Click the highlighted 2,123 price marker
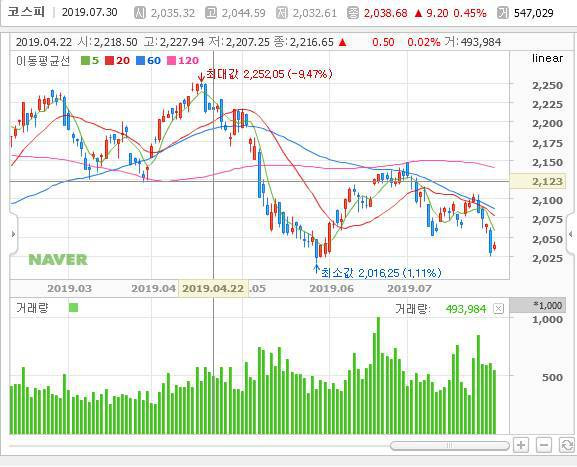The image size is (577, 467). (x=538, y=181)
